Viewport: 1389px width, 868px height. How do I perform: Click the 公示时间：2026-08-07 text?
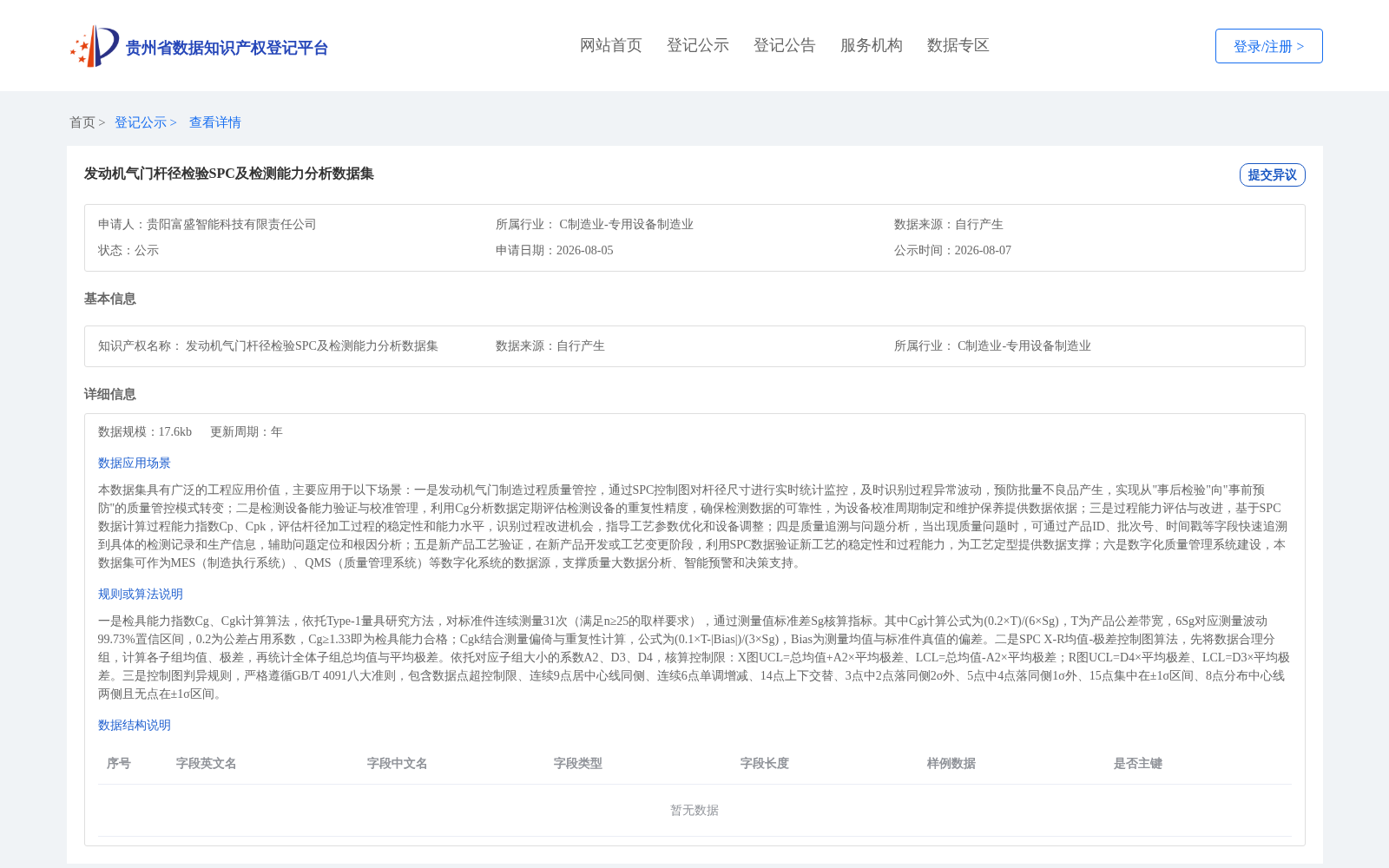(x=952, y=250)
